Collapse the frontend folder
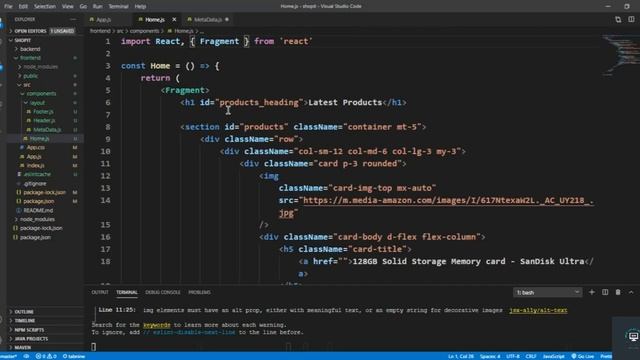640x360 pixels. click(x=31, y=58)
